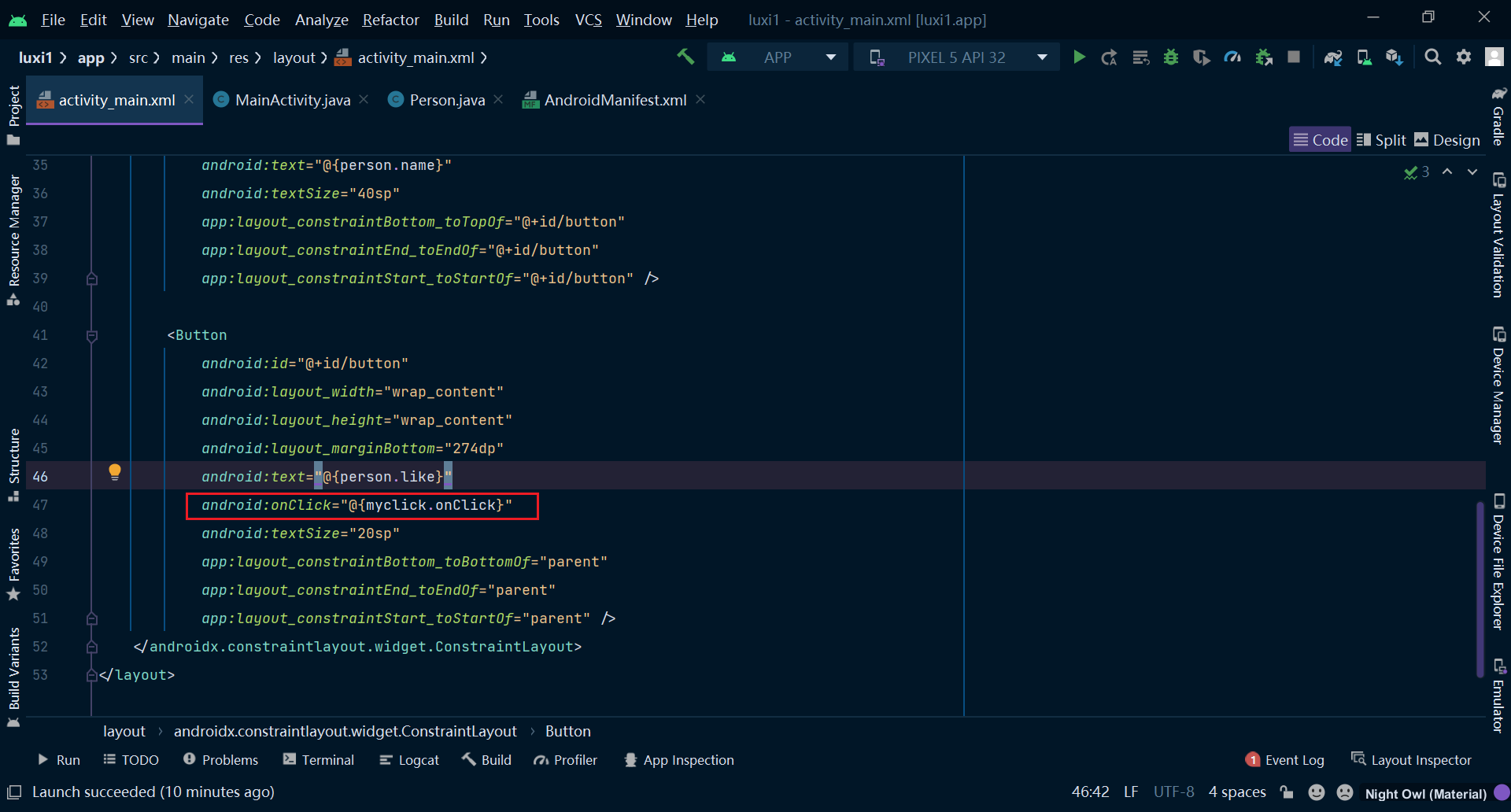Attach debugger to Android process icon
The height and width of the screenshot is (812, 1511).
[1264, 57]
